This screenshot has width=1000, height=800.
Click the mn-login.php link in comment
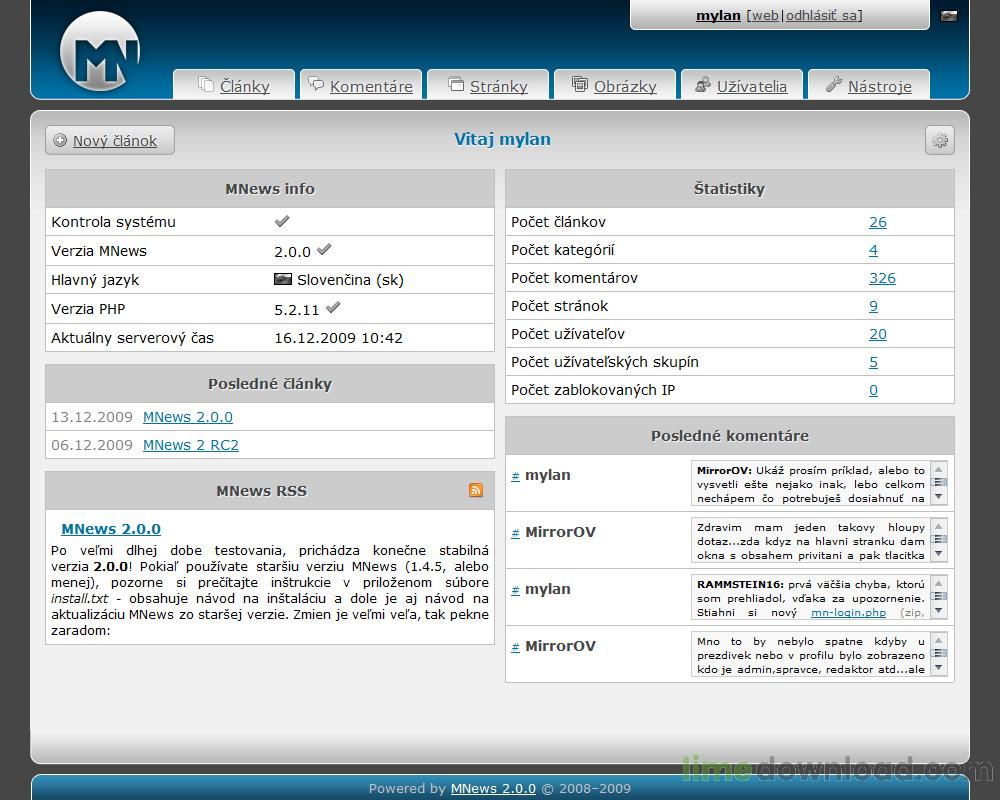[x=848, y=612]
